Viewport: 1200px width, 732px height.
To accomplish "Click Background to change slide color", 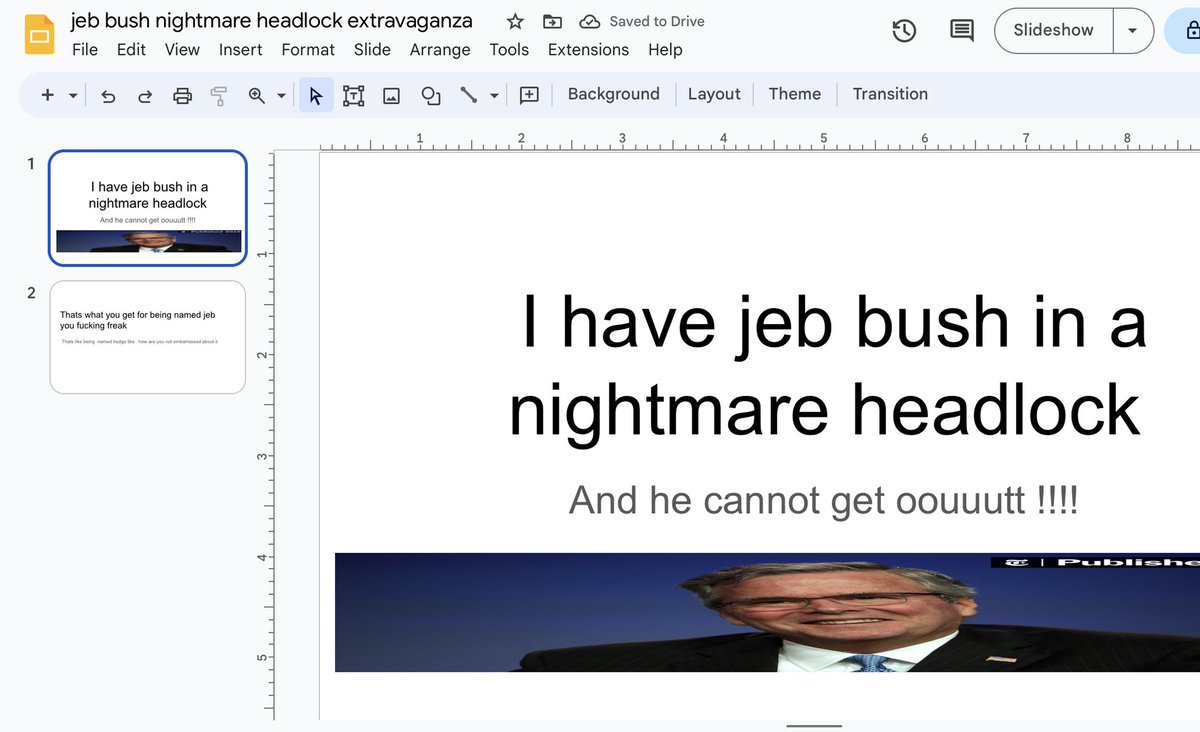I will [613, 93].
